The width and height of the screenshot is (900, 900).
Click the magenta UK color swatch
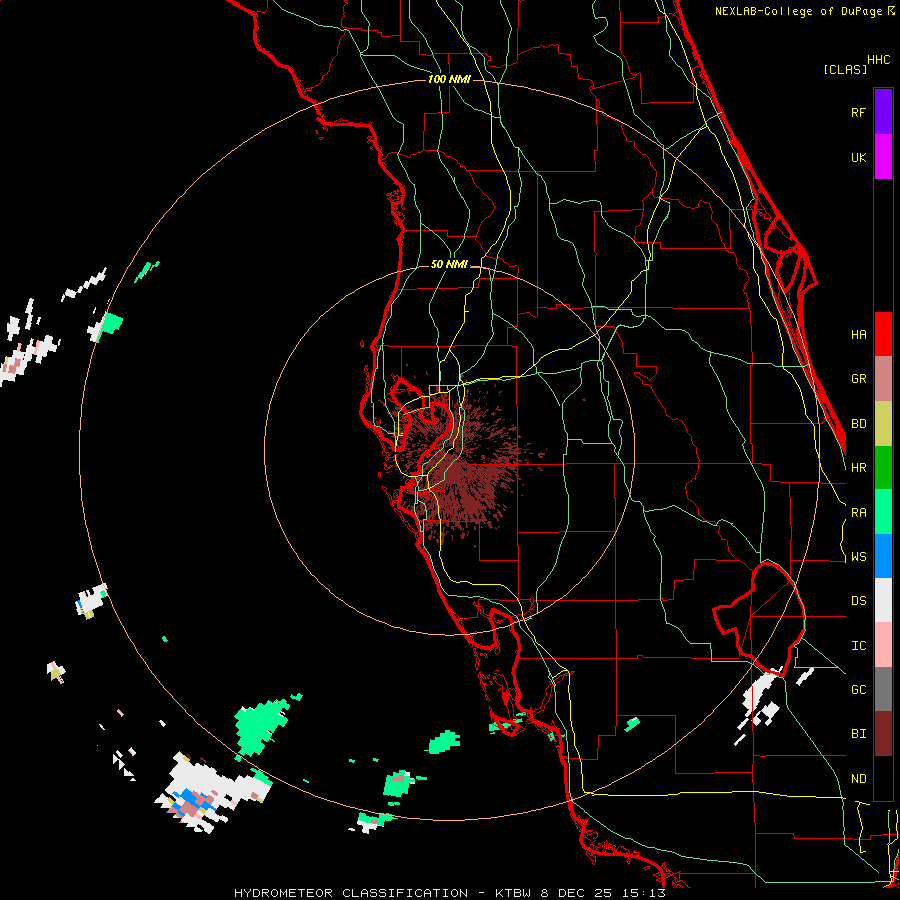pyautogui.click(x=883, y=156)
